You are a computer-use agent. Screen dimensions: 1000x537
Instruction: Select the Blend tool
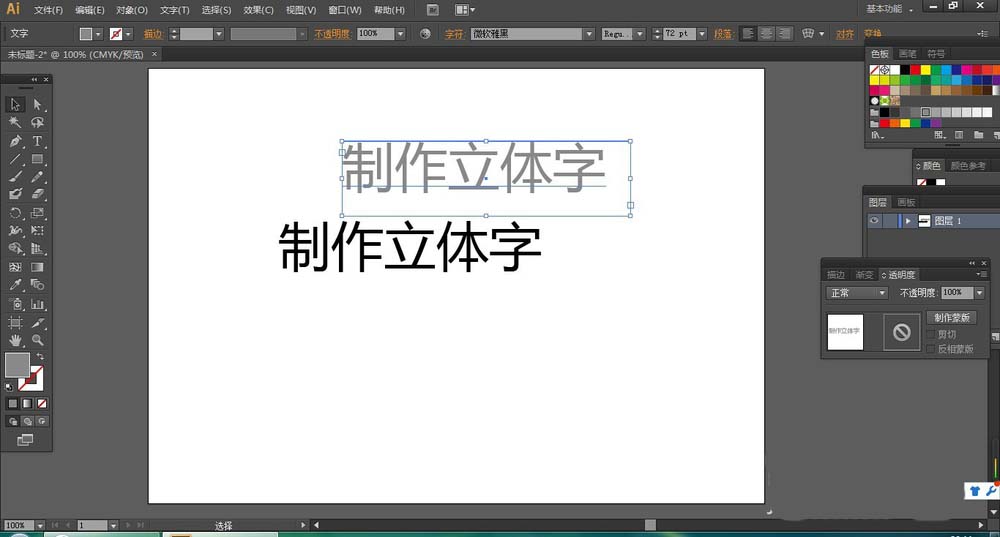coord(37,284)
